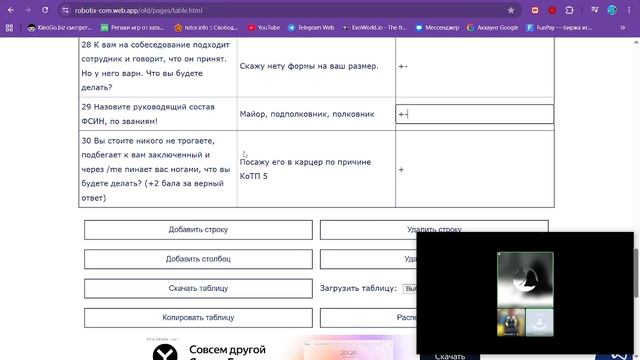Click the large video thumbnail in overlay window
640x360 pixels.
[x=525, y=280]
